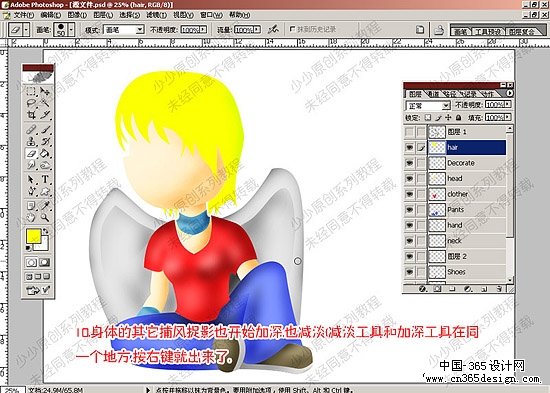
Task: Select the Crop tool
Action: click(31, 115)
